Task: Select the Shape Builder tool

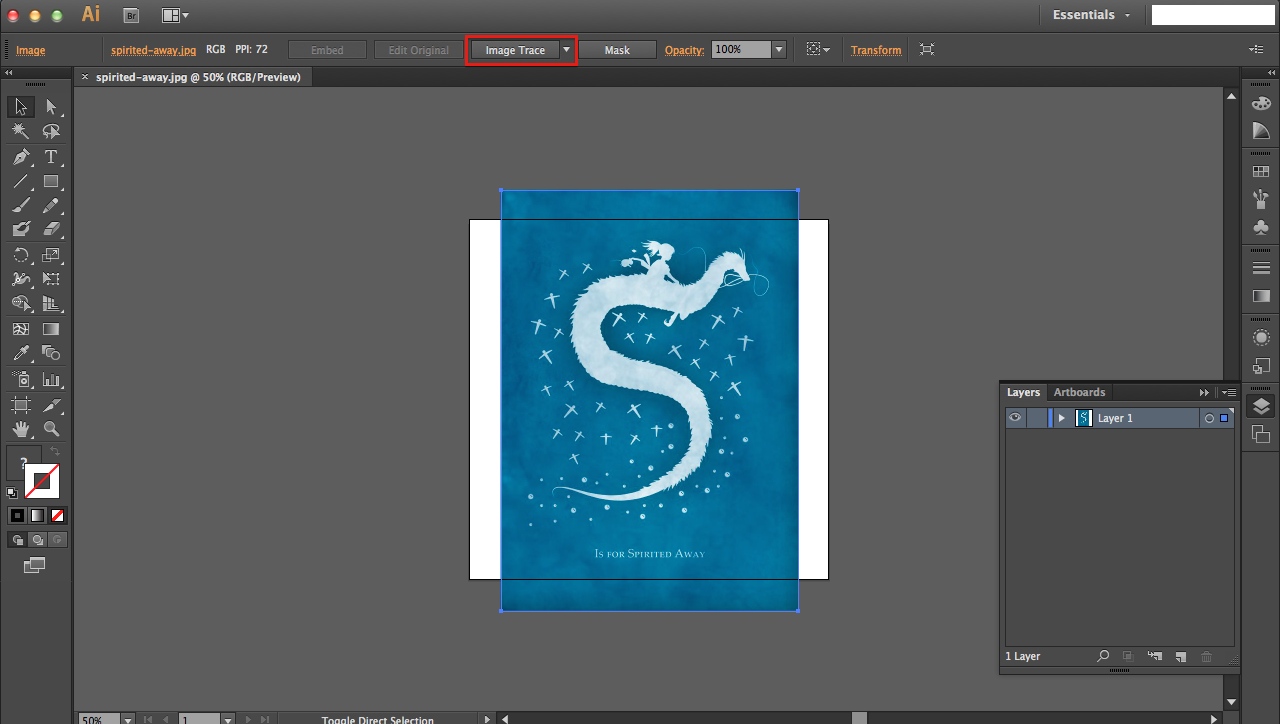Action: tap(21, 303)
